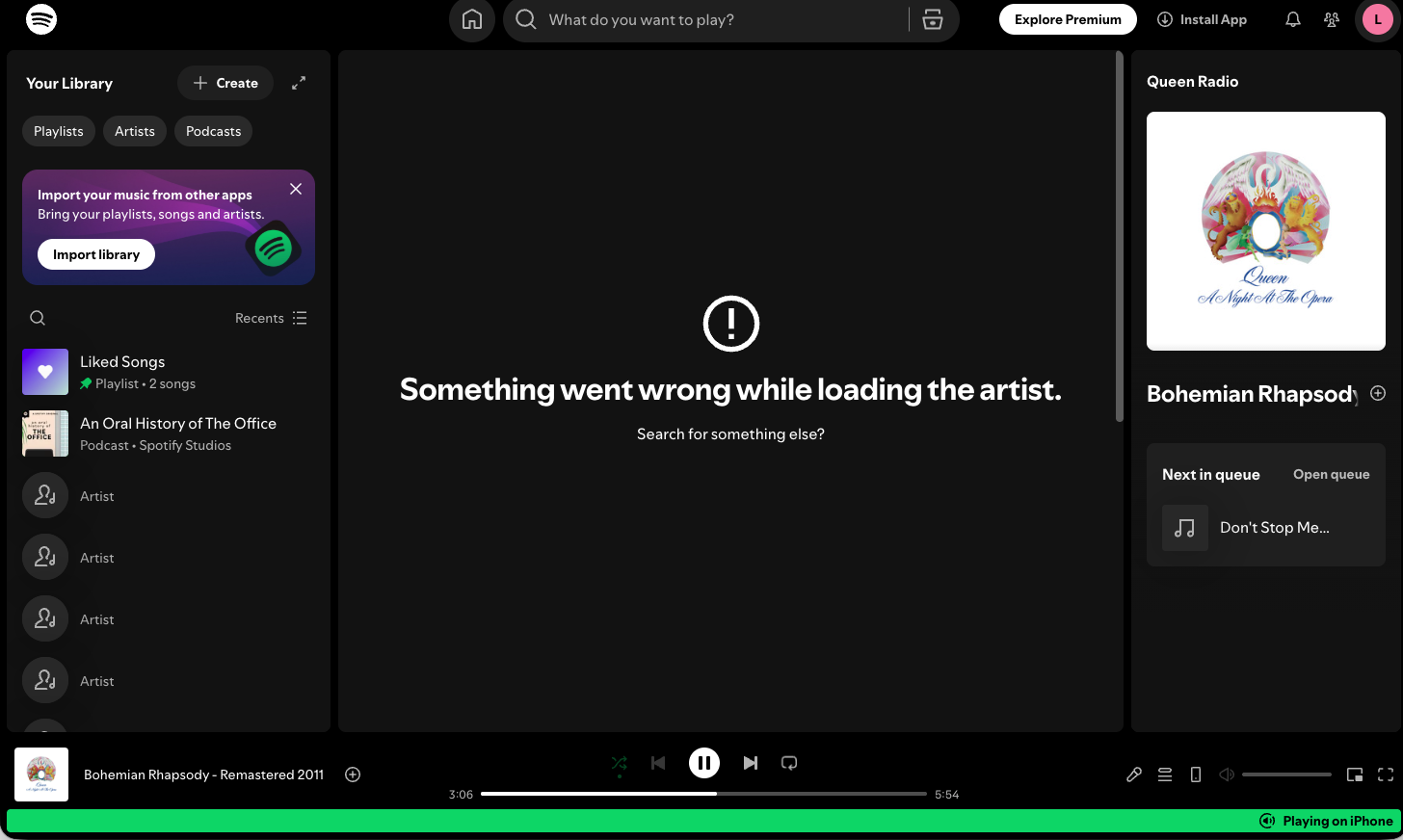Filter library by Podcasts

(x=214, y=131)
